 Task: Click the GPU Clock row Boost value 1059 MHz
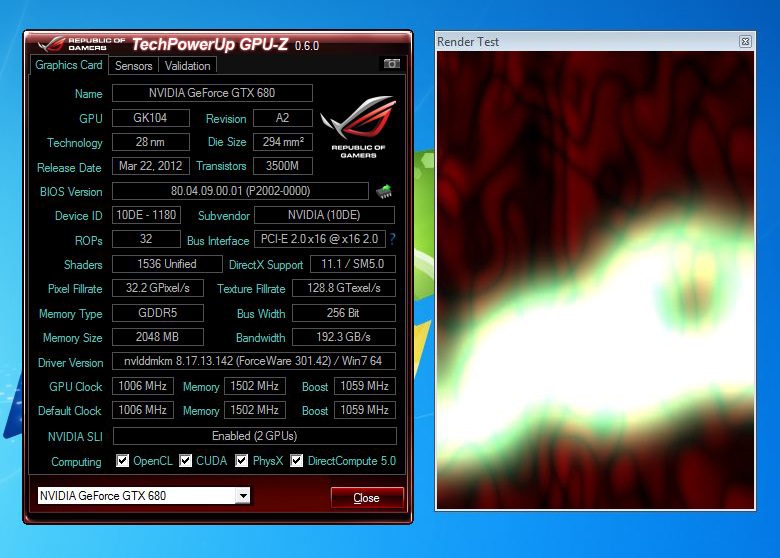[x=365, y=386]
